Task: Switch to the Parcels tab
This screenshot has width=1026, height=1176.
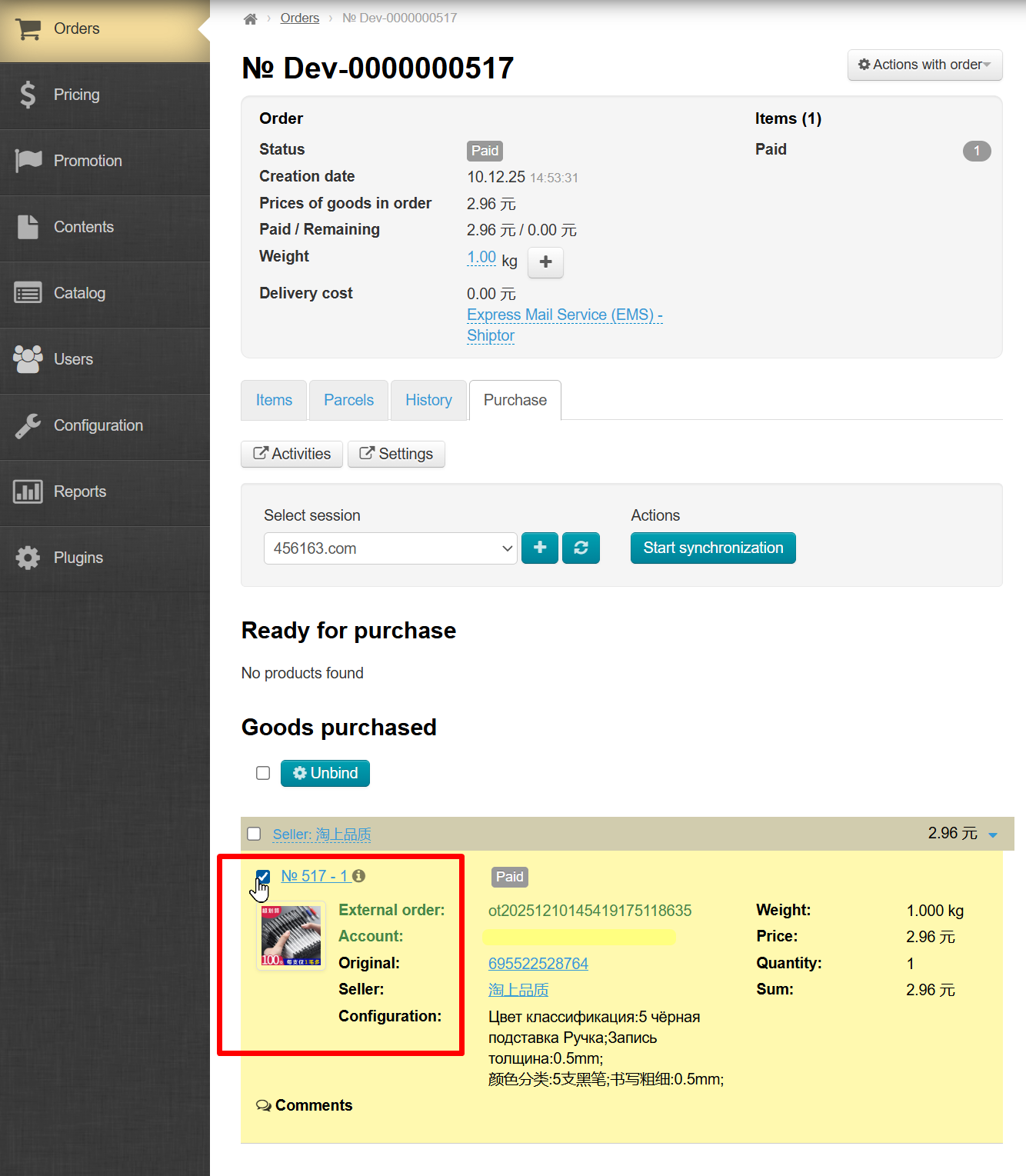Action: click(x=348, y=400)
